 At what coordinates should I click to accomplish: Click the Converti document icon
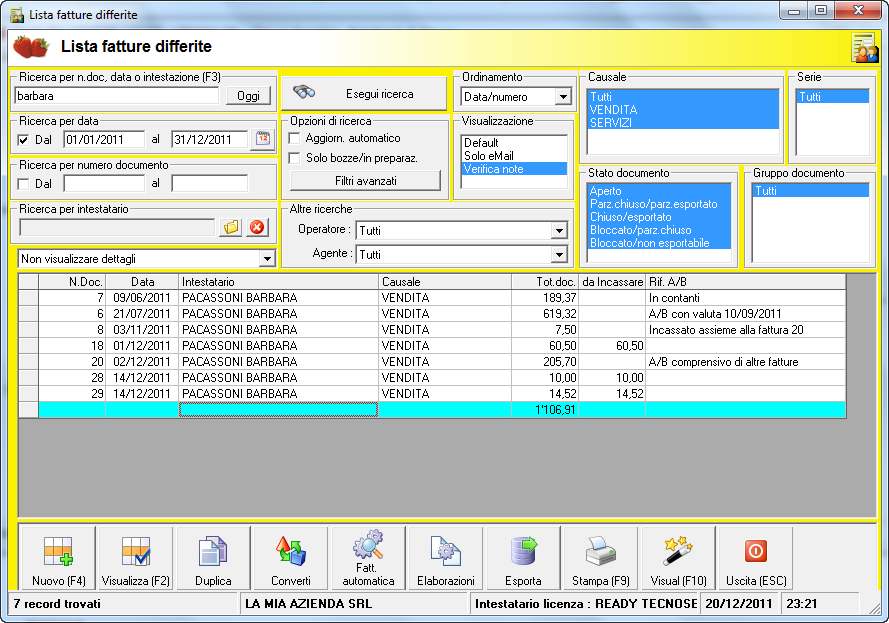[x=291, y=552]
